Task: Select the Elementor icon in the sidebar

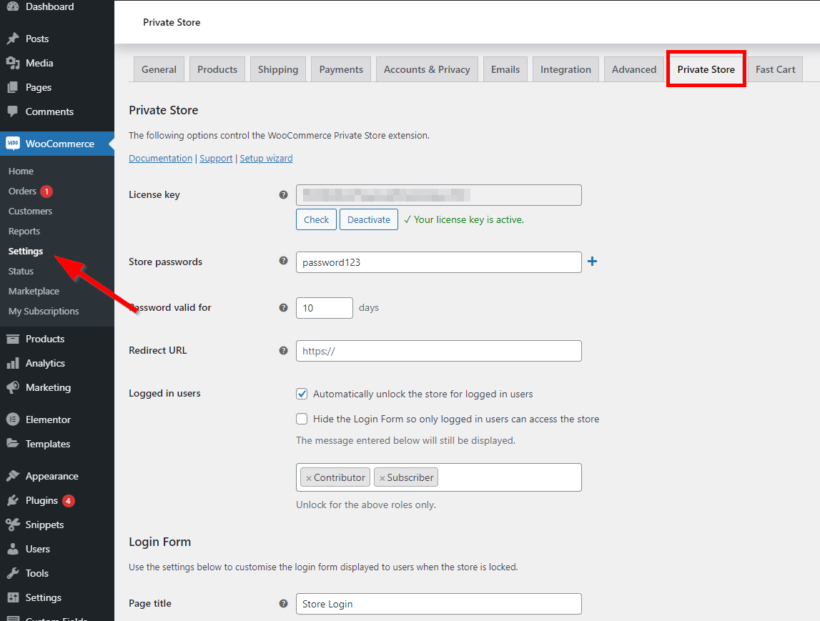Action: 12,419
